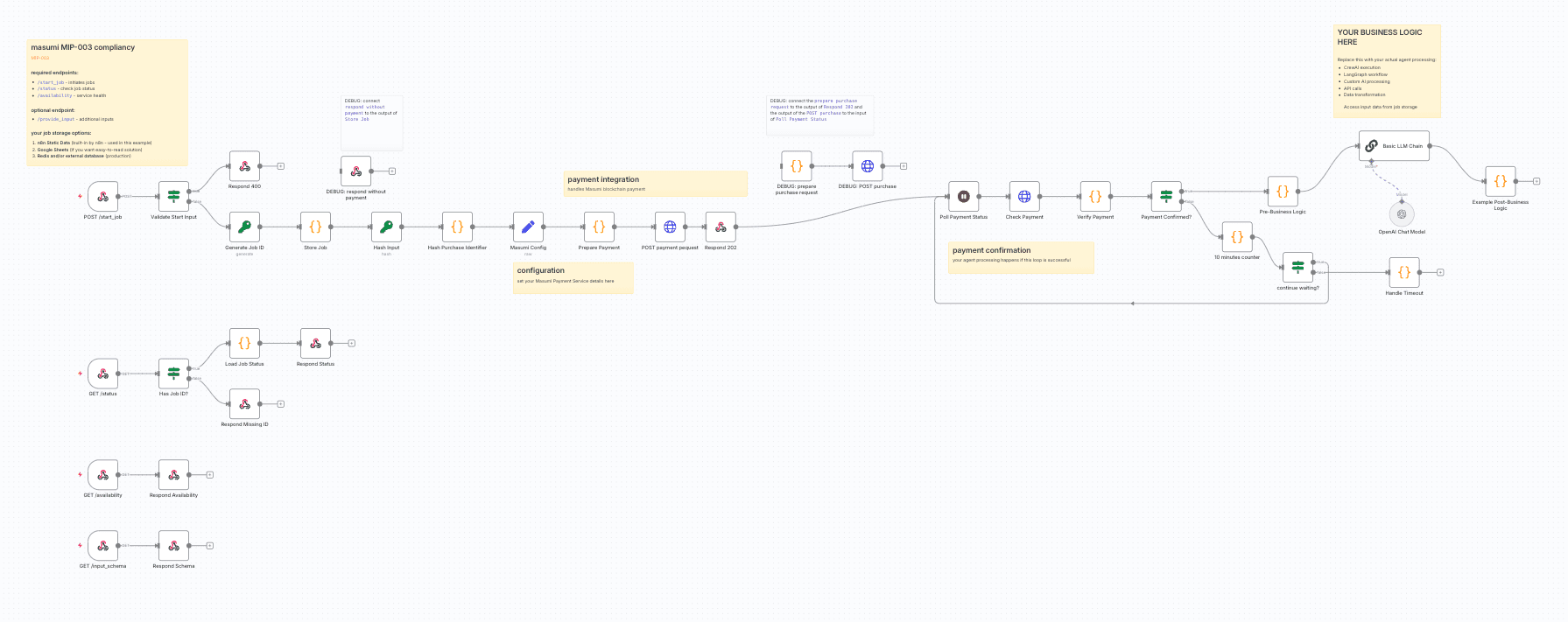Open the Masumi Config pencil node
The width and height of the screenshot is (1568, 622).
click(x=528, y=227)
